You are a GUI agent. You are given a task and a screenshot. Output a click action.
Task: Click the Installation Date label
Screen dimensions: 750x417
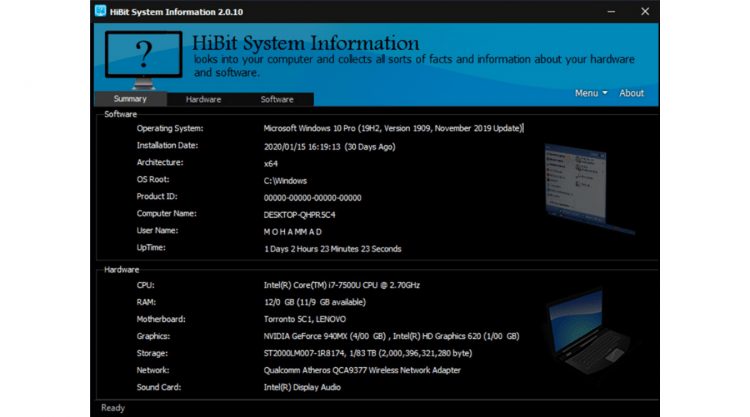(x=167, y=145)
